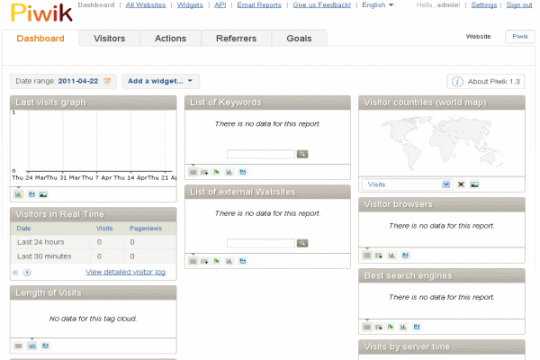Viewport: 540px width, 360px height.
Task: Show all-columns table in Best search engines
Action: 379,327
